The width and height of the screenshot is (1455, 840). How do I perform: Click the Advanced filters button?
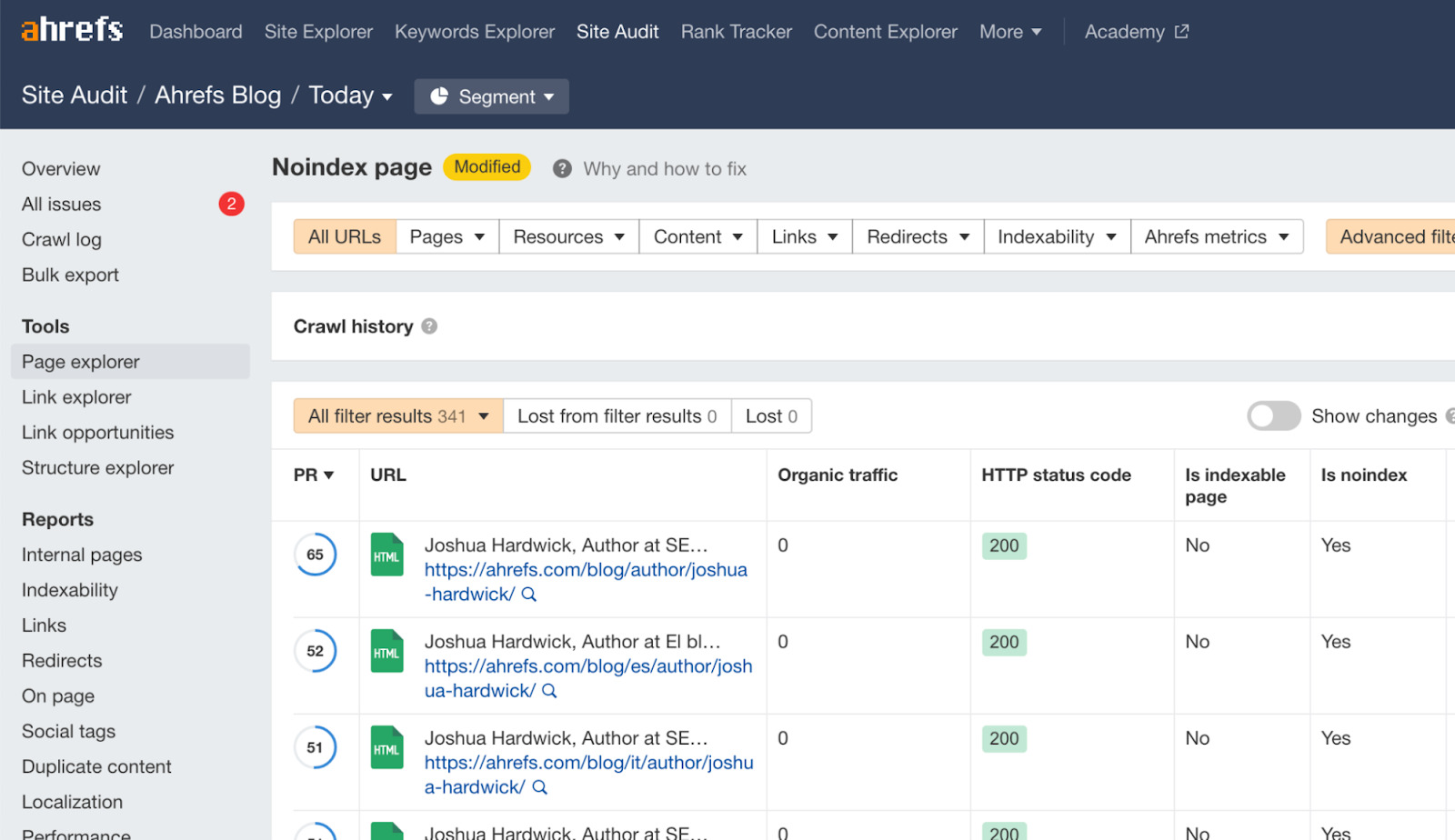[1398, 236]
